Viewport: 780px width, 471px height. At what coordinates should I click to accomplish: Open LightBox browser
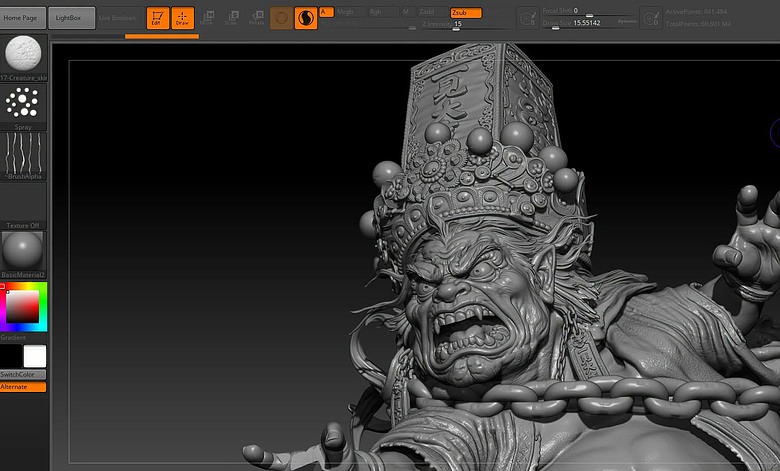[72, 18]
